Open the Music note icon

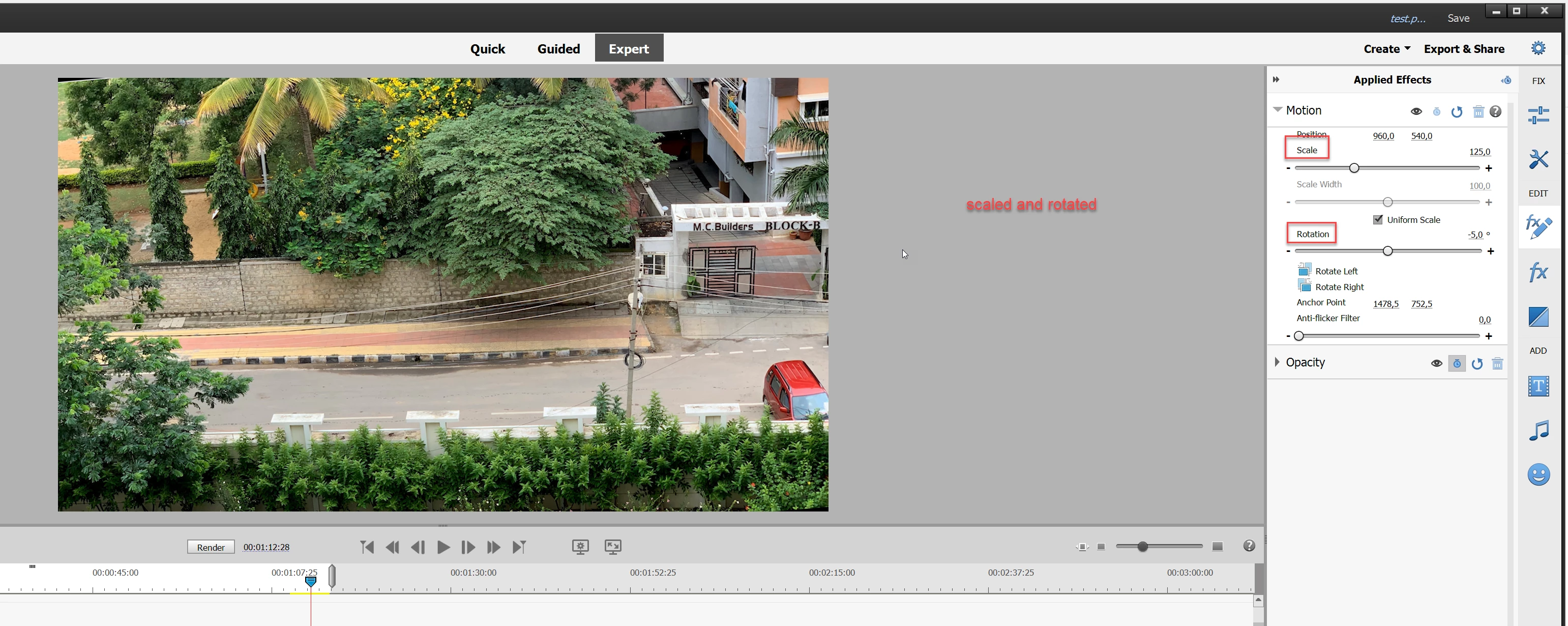[x=1538, y=431]
